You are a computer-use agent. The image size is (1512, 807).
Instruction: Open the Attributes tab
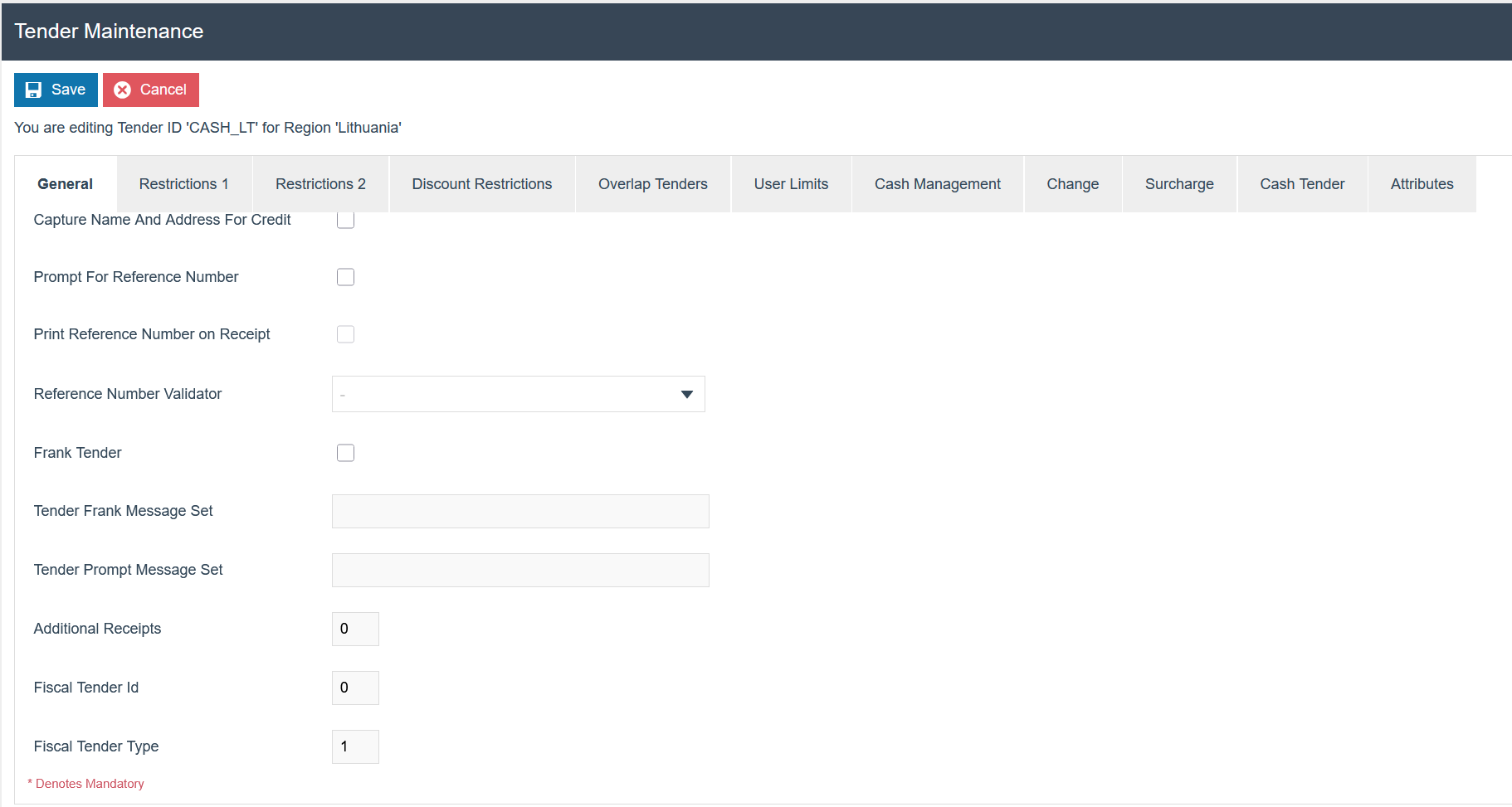1422,184
